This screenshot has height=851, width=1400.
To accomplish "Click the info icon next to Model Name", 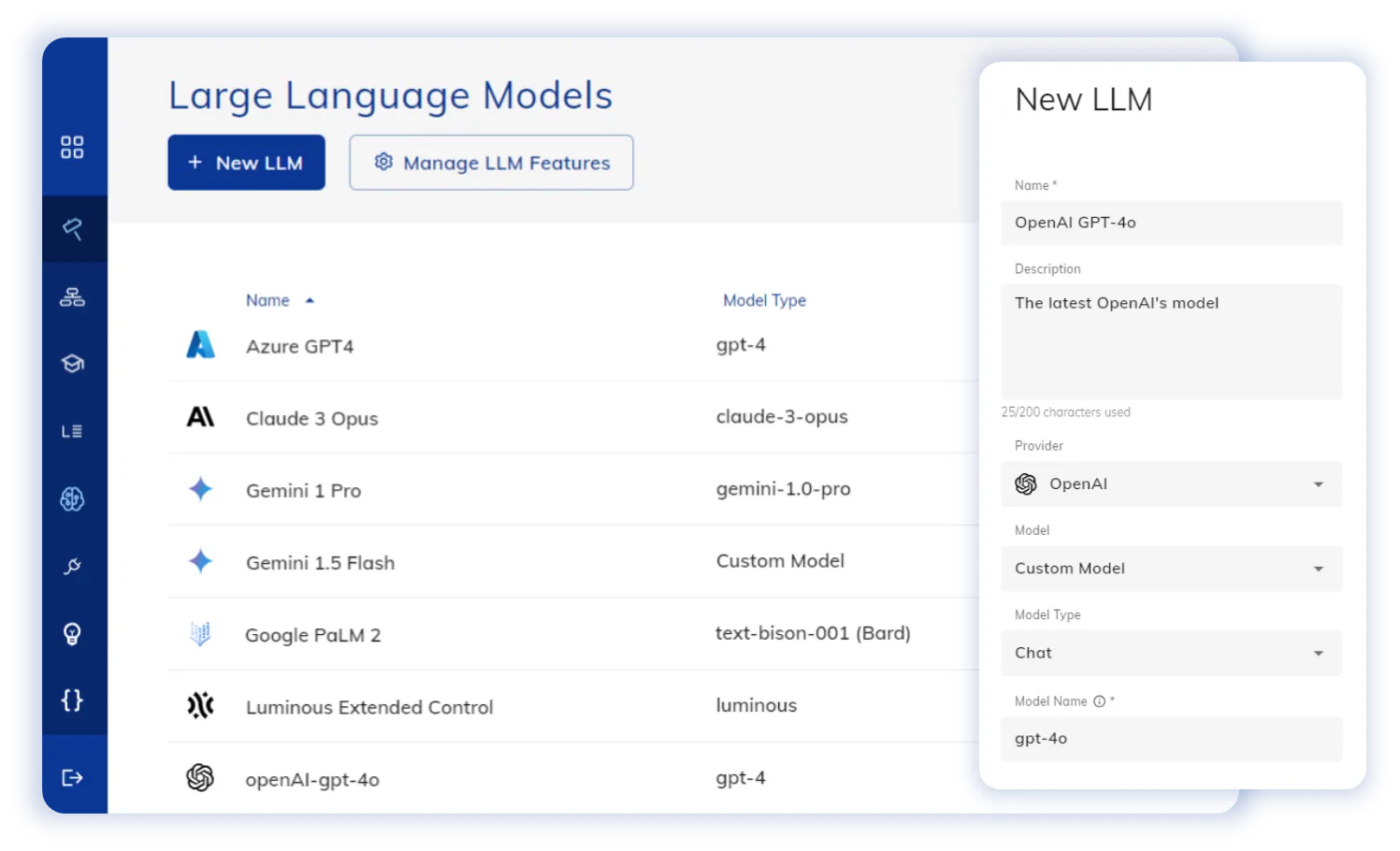I will 1099,701.
